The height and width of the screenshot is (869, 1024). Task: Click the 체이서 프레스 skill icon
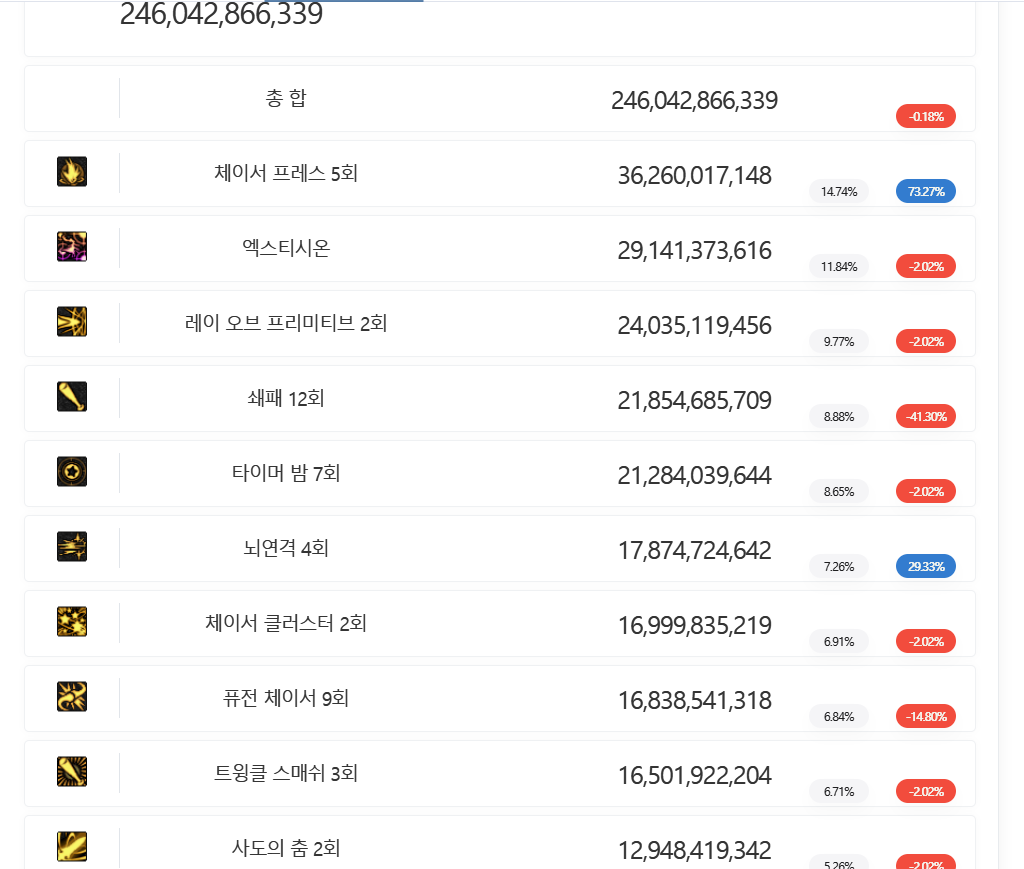[x=72, y=172]
